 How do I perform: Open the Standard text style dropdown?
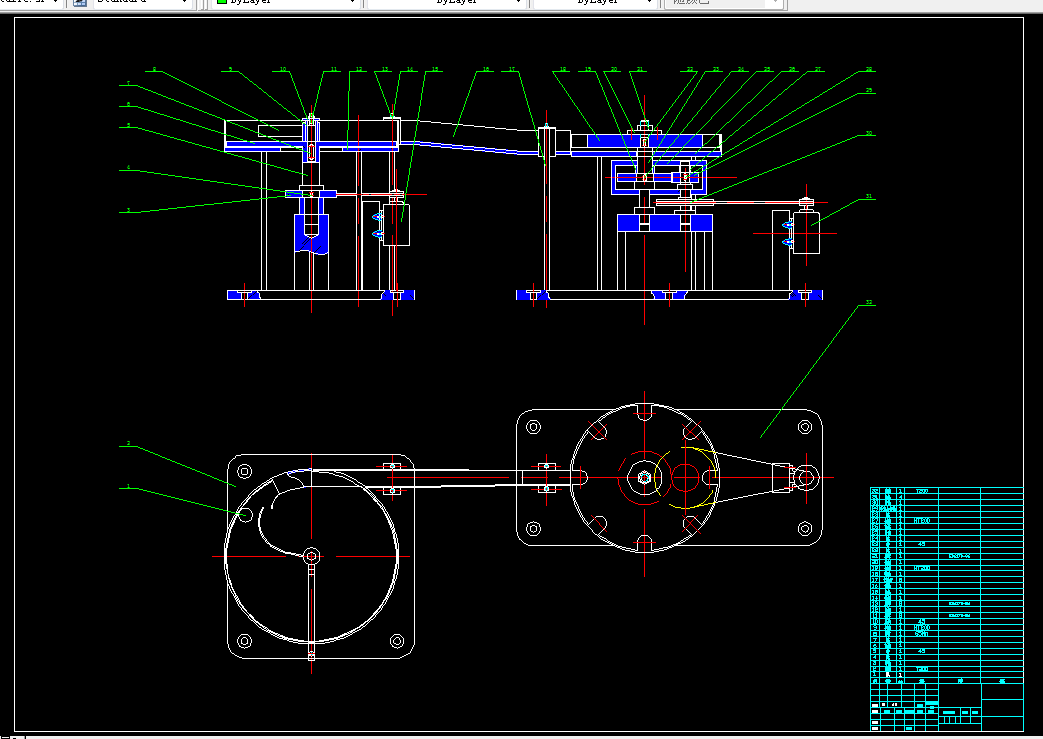click(142, 2)
